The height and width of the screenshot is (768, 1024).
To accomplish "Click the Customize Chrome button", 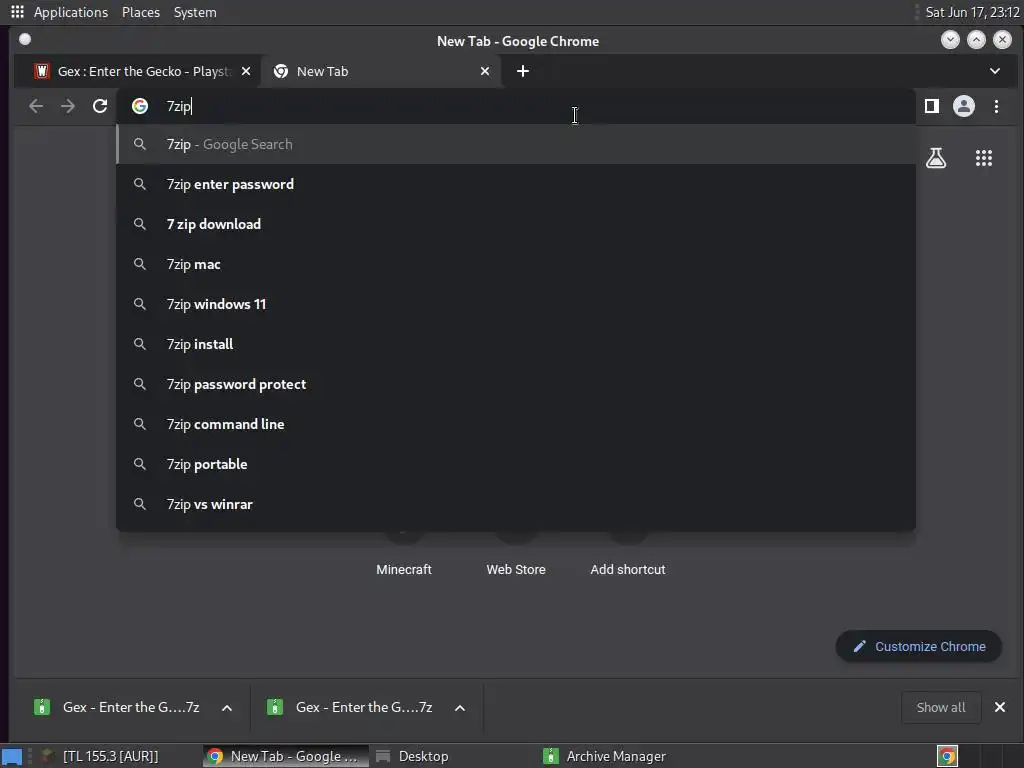I will pos(919,647).
